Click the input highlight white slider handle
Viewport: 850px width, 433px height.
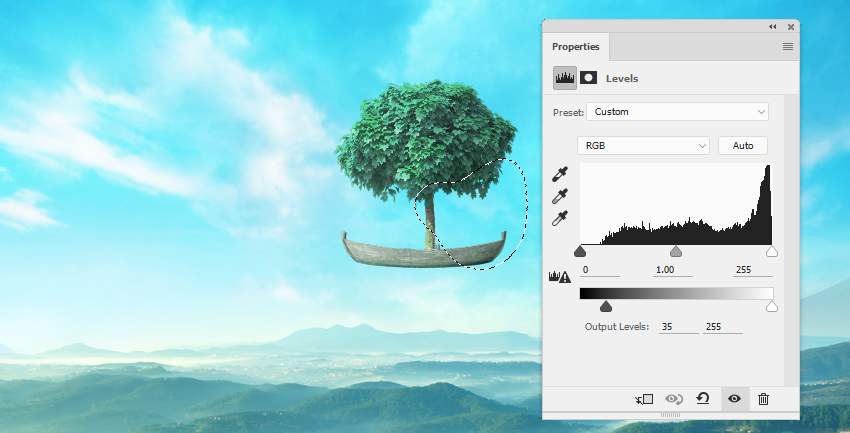tap(772, 251)
